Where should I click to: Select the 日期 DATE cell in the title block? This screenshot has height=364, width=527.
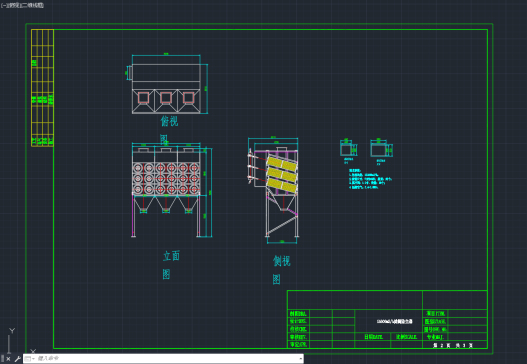[x=373, y=336]
